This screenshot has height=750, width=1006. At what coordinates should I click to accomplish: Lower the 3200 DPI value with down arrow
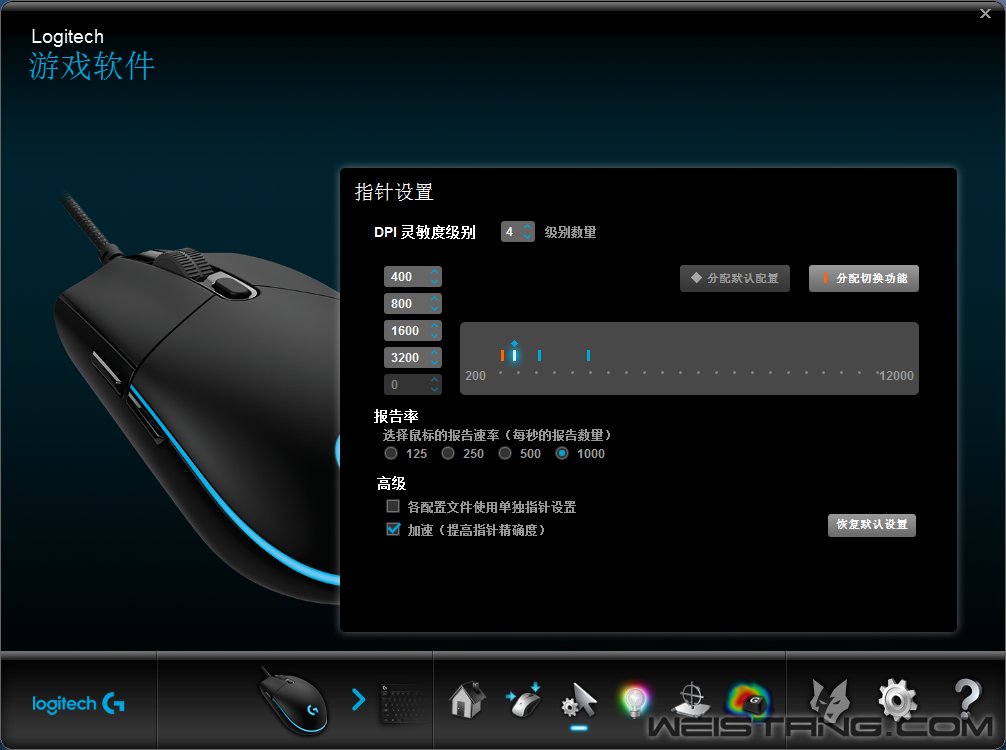coord(435,362)
